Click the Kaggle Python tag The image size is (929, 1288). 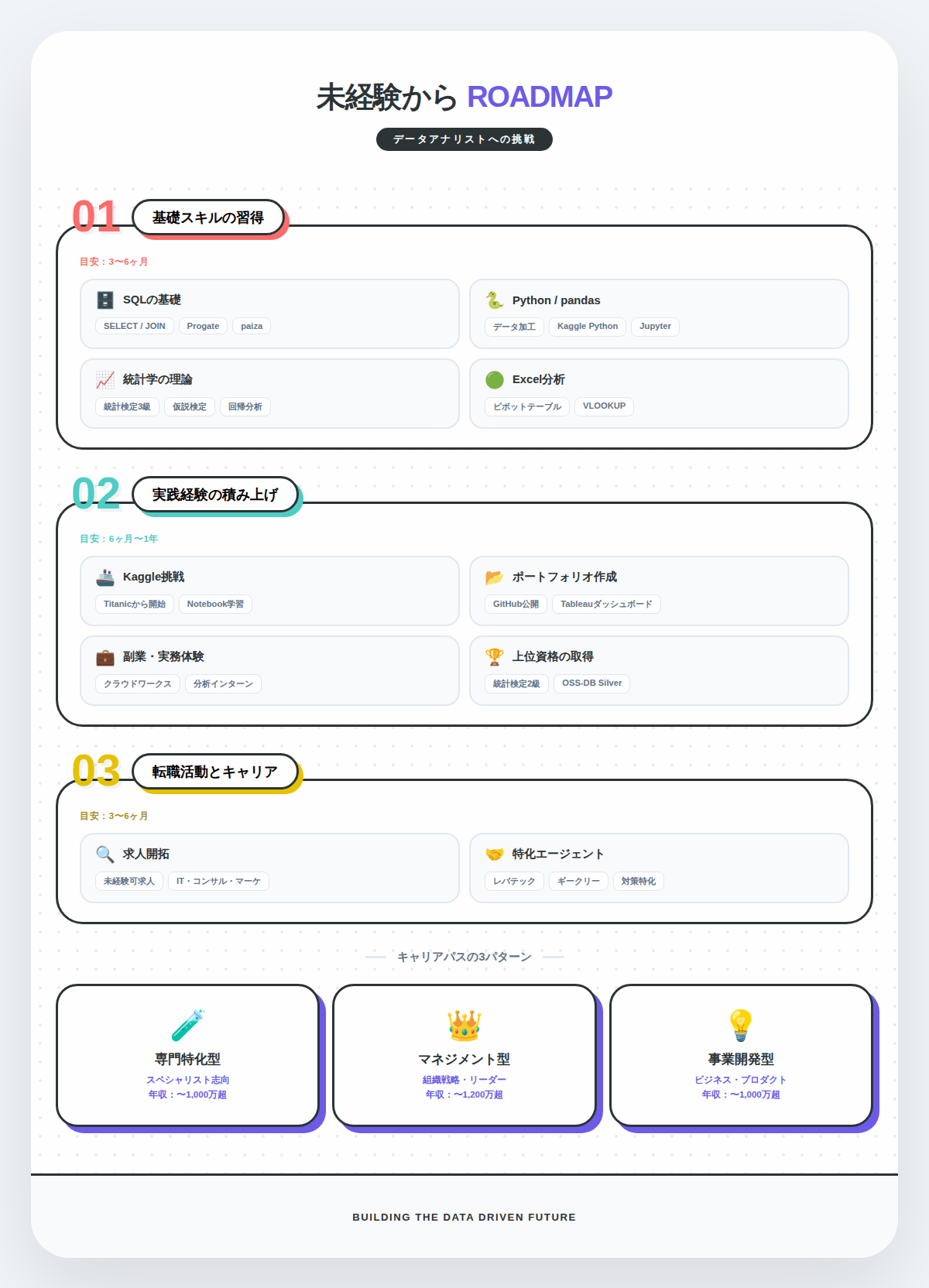tap(588, 327)
